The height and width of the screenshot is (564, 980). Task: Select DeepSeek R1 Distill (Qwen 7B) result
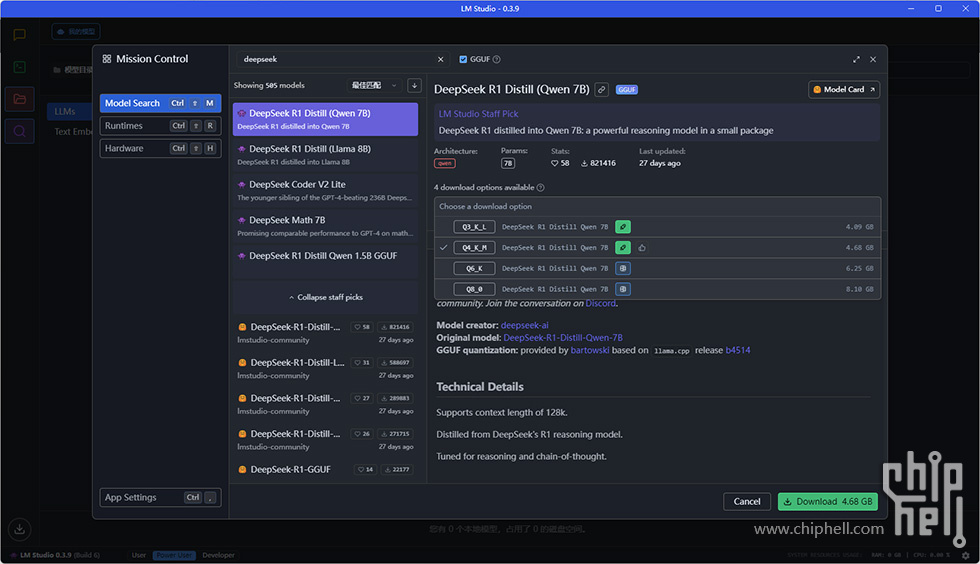point(326,119)
